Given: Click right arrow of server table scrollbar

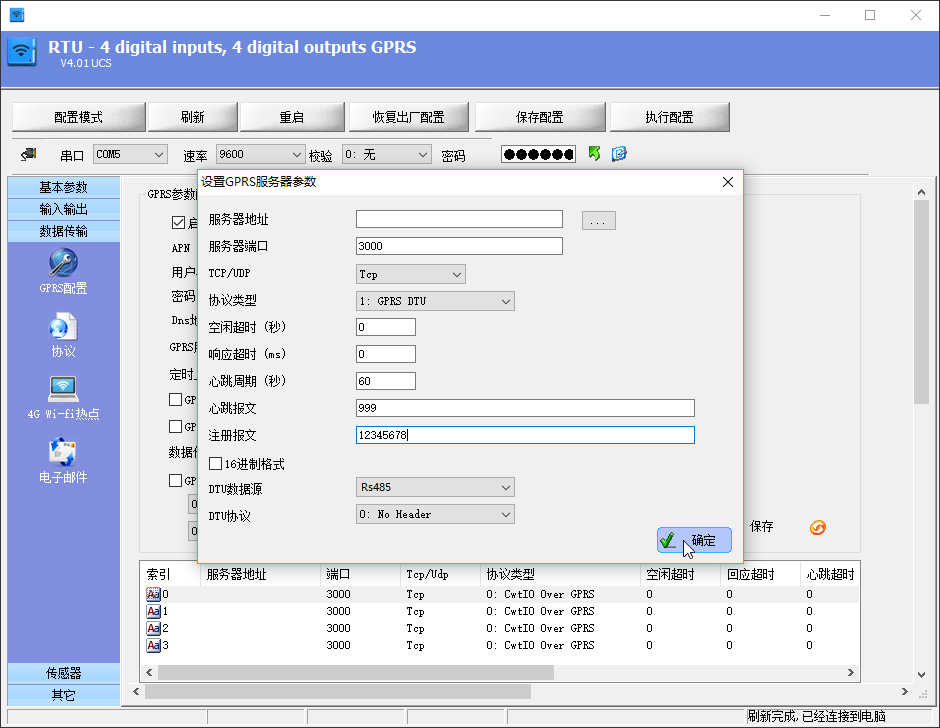Looking at the screenshot, I should tap(851, 672).
